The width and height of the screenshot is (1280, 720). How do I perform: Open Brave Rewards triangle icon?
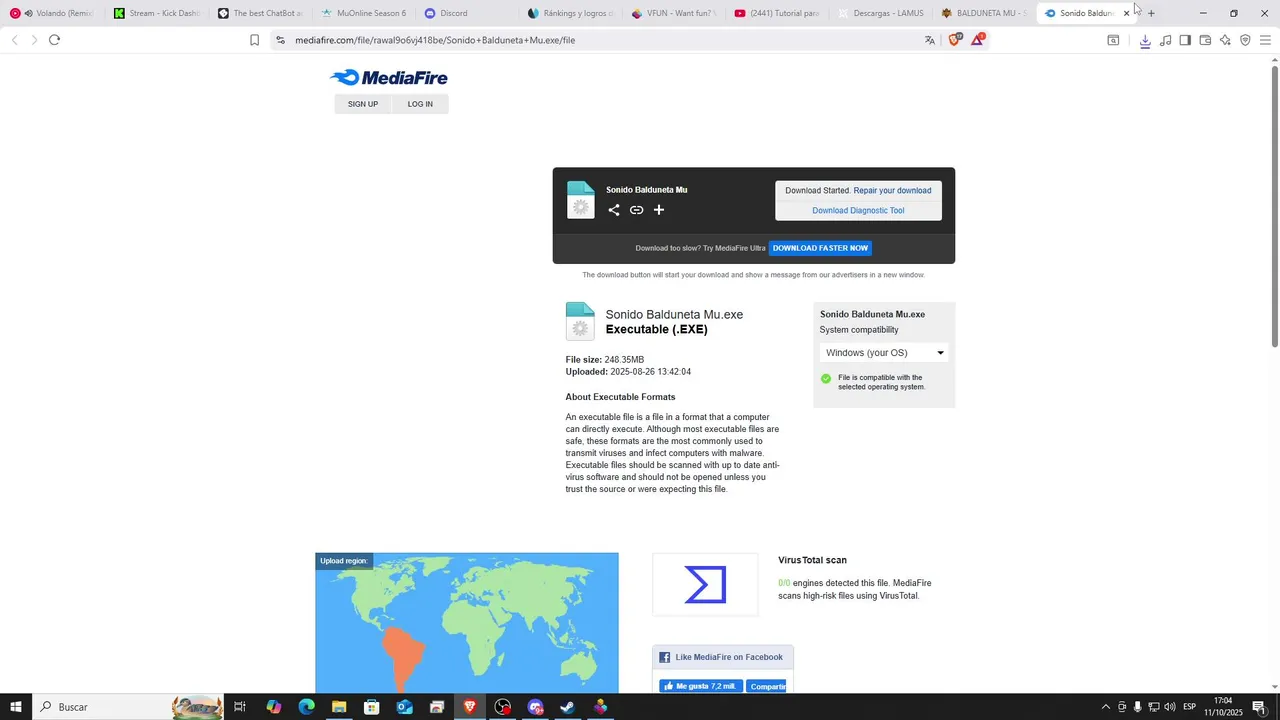pyautogui.click(x=978, y=40)
